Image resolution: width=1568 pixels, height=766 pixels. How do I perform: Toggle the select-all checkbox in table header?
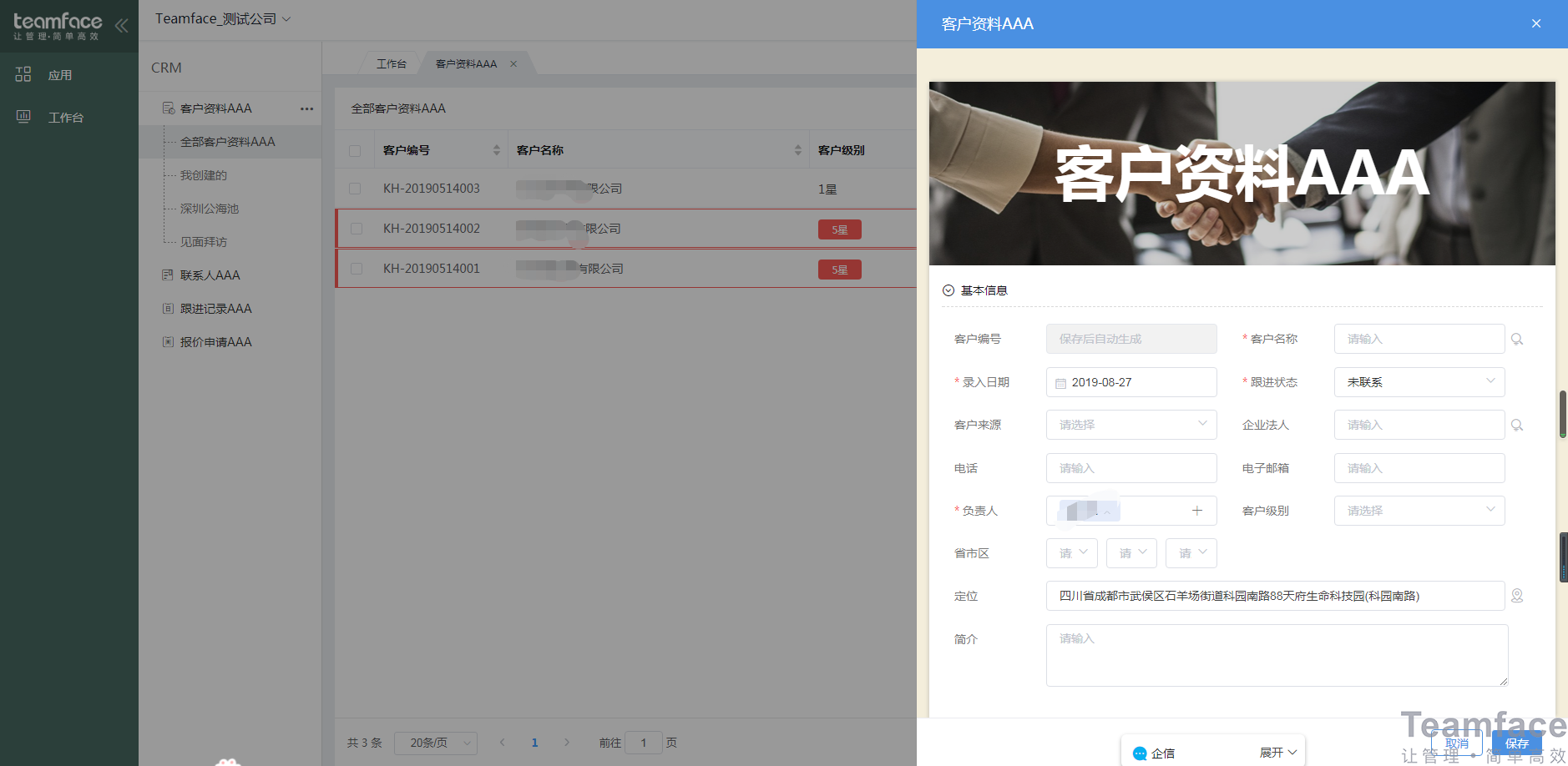tap(355, 149)
